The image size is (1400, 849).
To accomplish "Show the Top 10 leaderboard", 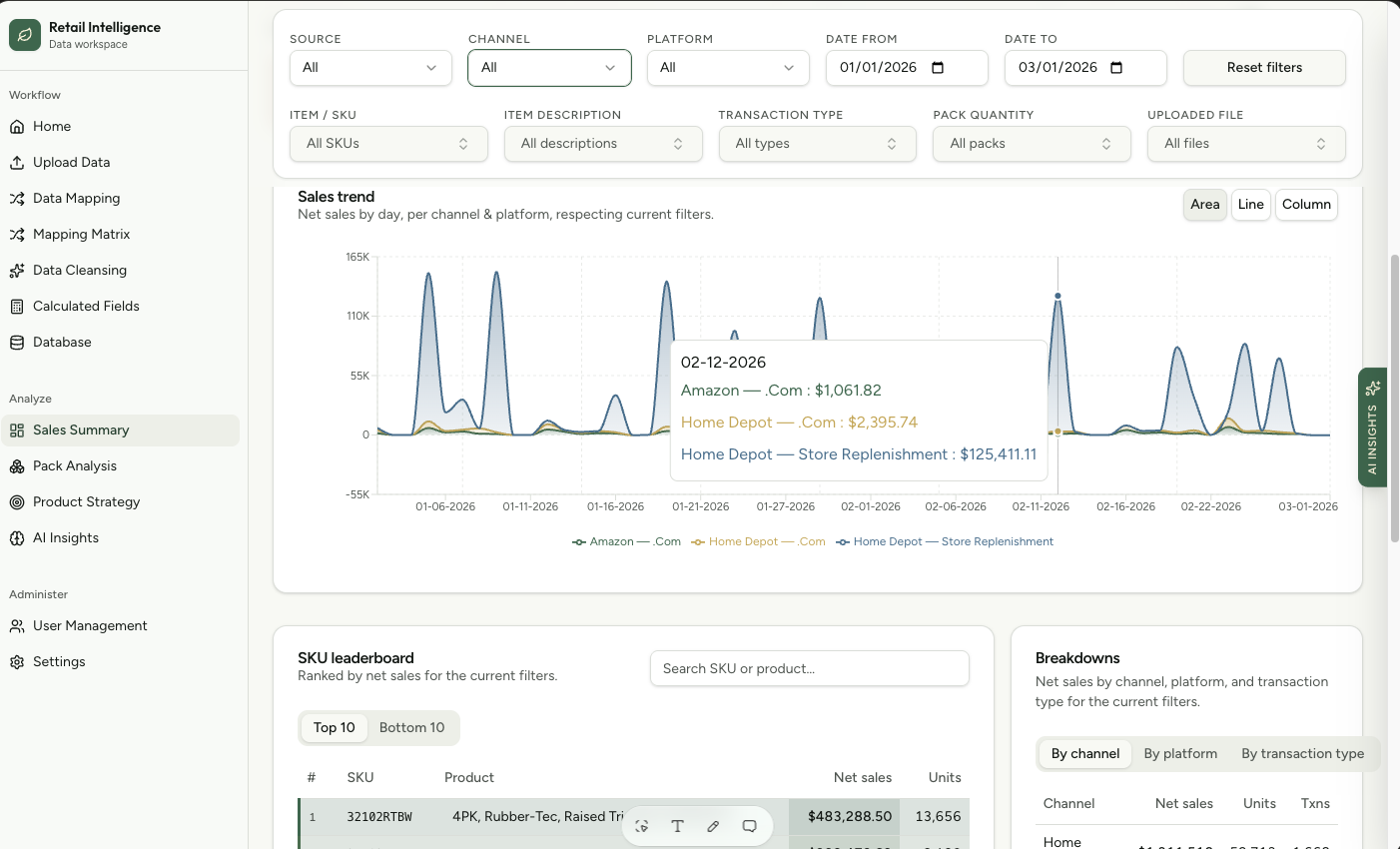I will [x=335, y=728].
